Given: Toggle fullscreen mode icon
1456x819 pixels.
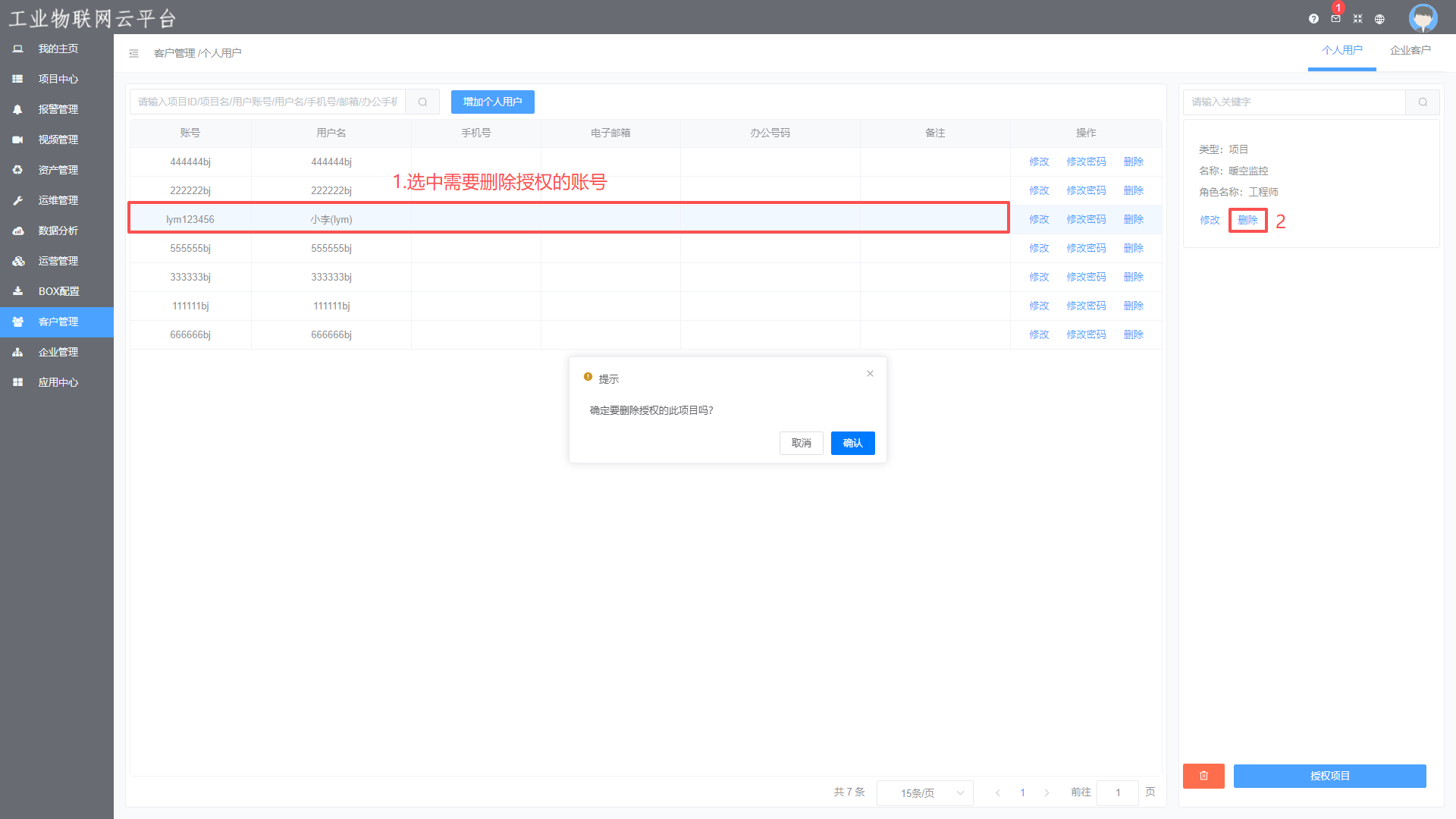Looking at the screenshot, I should click(x=1357, y=19).
